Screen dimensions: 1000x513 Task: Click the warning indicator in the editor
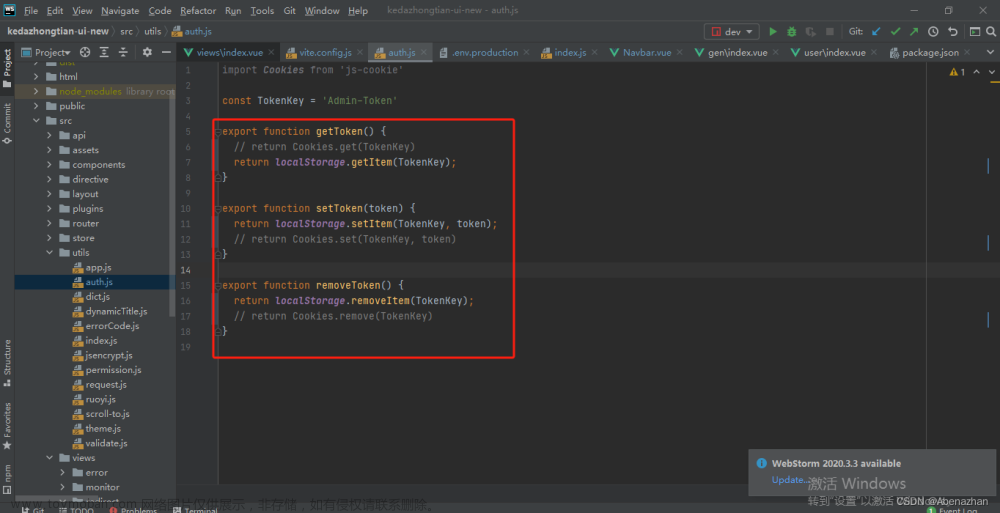(957, 72)
